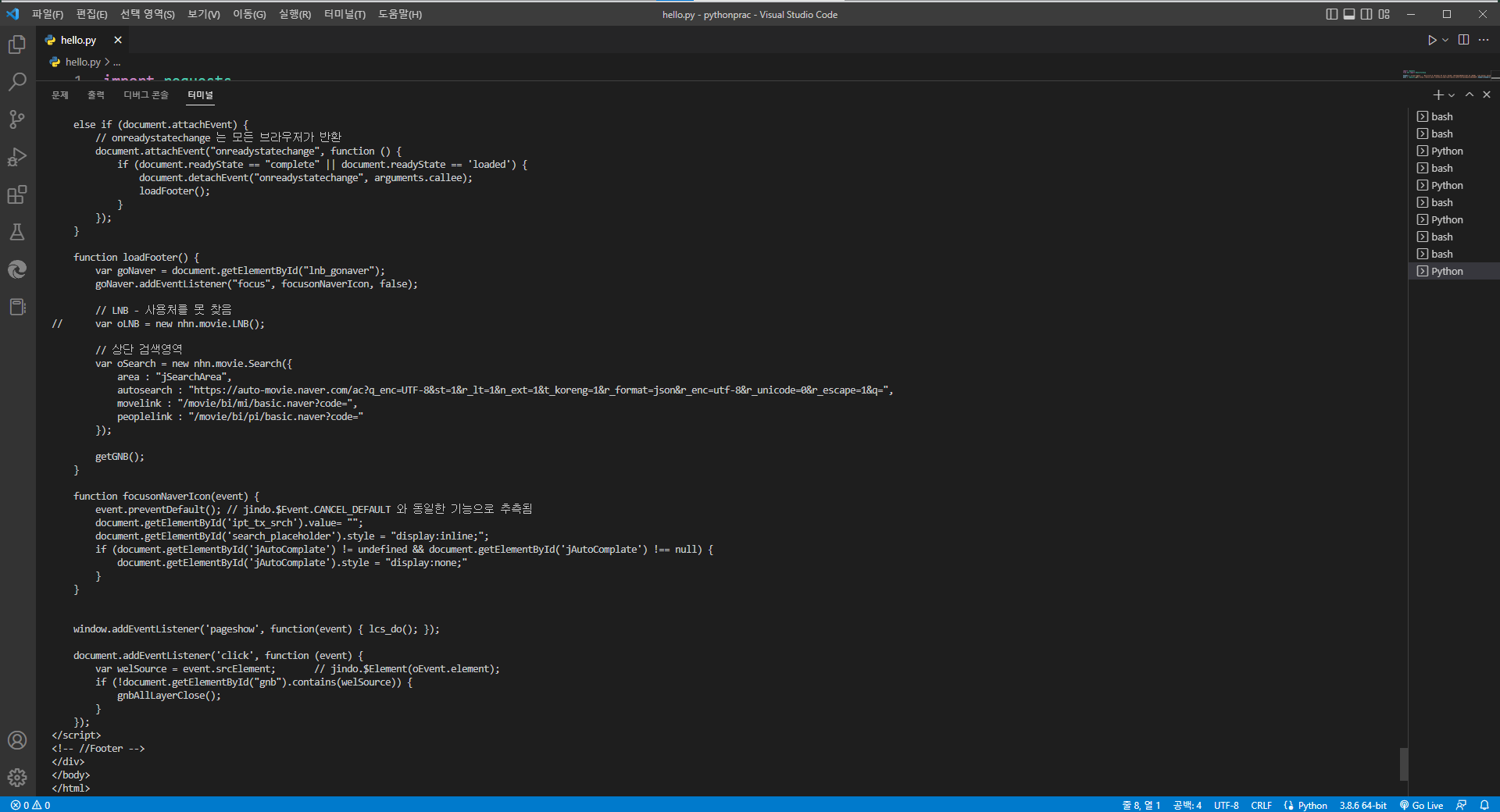Image resolution: width=1500 pixels, height=812 pixels.
Task: Toggle the primary side bar layout
Action: [1332, 14]
